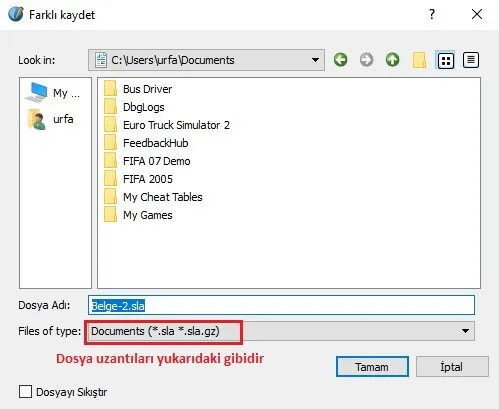Viewport: 499px width, 409px height.
Task: Expand the Look in path dropdown arrow
Action: point(315,60)
